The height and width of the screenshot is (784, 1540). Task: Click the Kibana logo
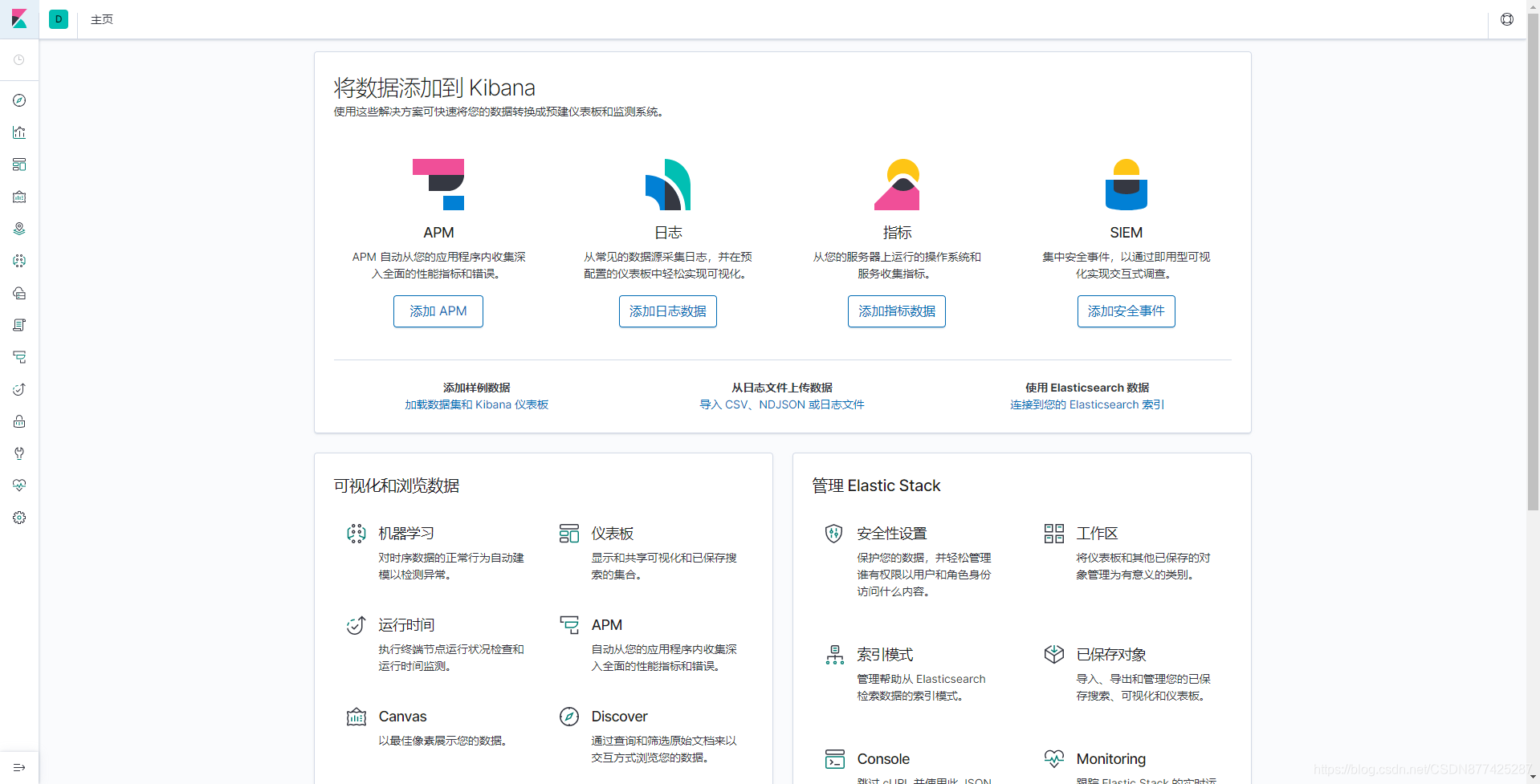tap(19, 19)
